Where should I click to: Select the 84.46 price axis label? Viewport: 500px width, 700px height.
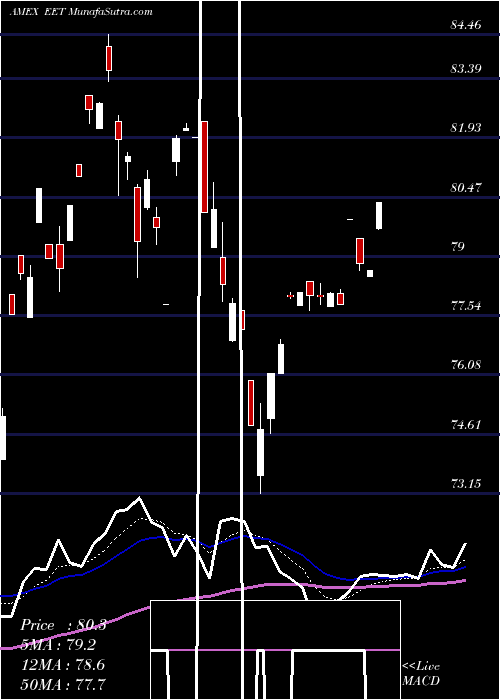click(466, 25)
